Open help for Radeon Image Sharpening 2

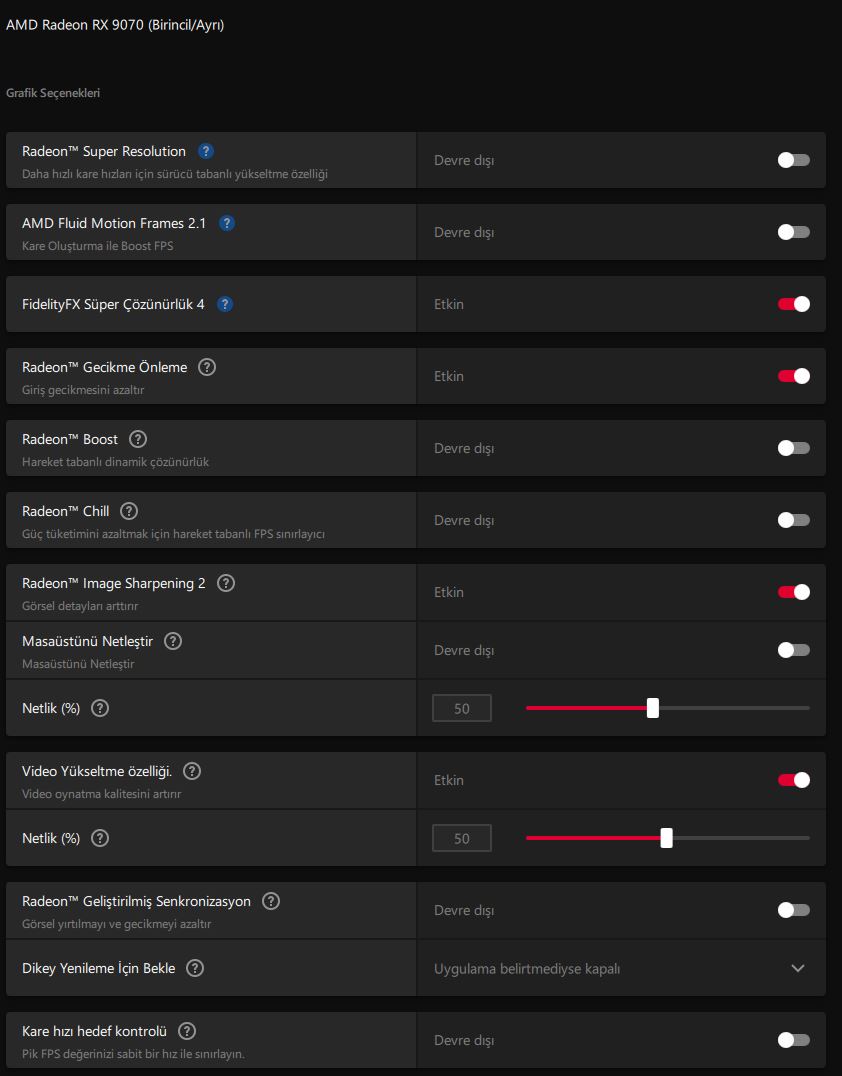[226, 583]
